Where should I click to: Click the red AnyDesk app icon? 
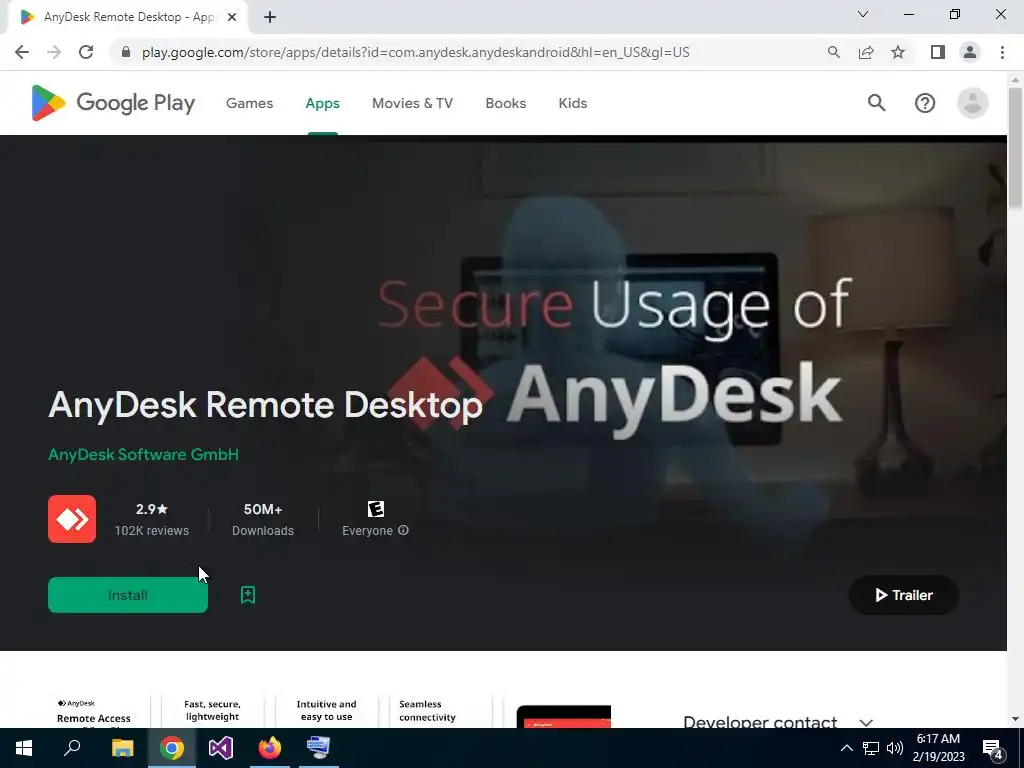(72, 519)
